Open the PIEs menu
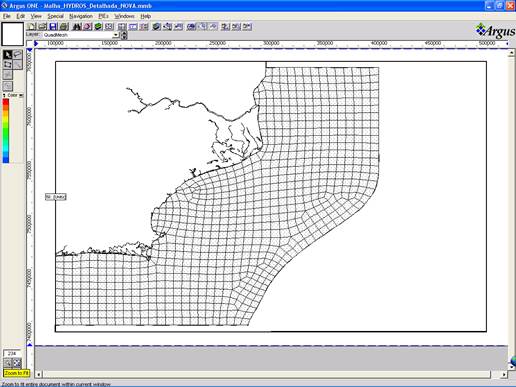This screenshot has height=387, width=516. pyautogui.click(x=103, y=16)
